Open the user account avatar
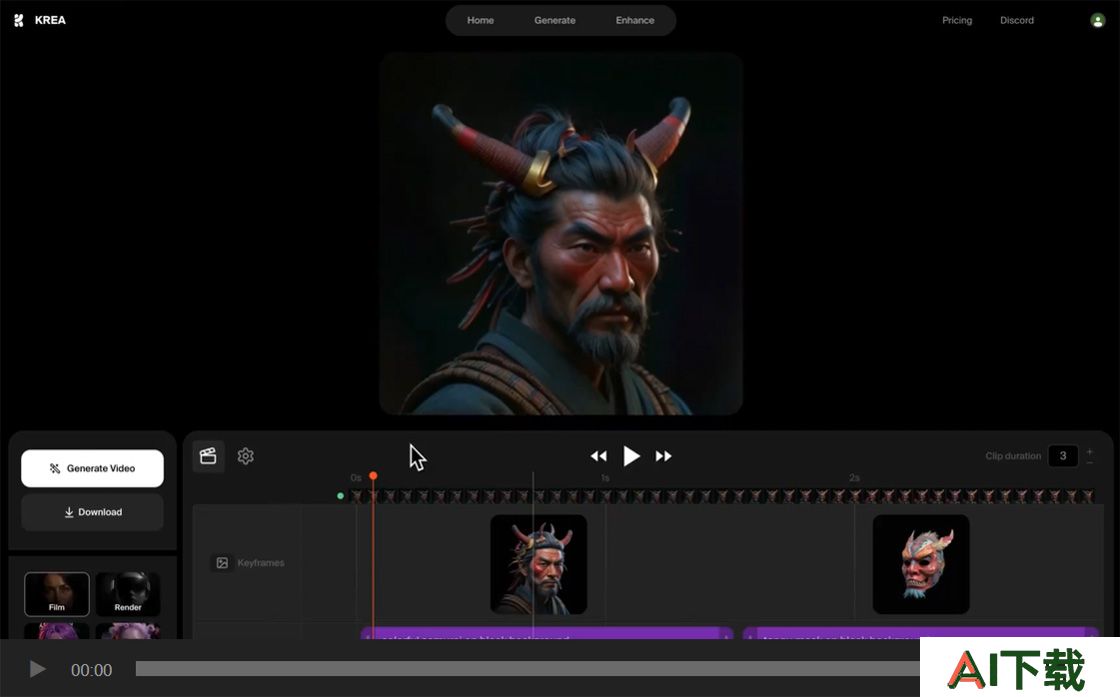Image resolution: width=1120 pixels, height=697 pixels. 1098,21
